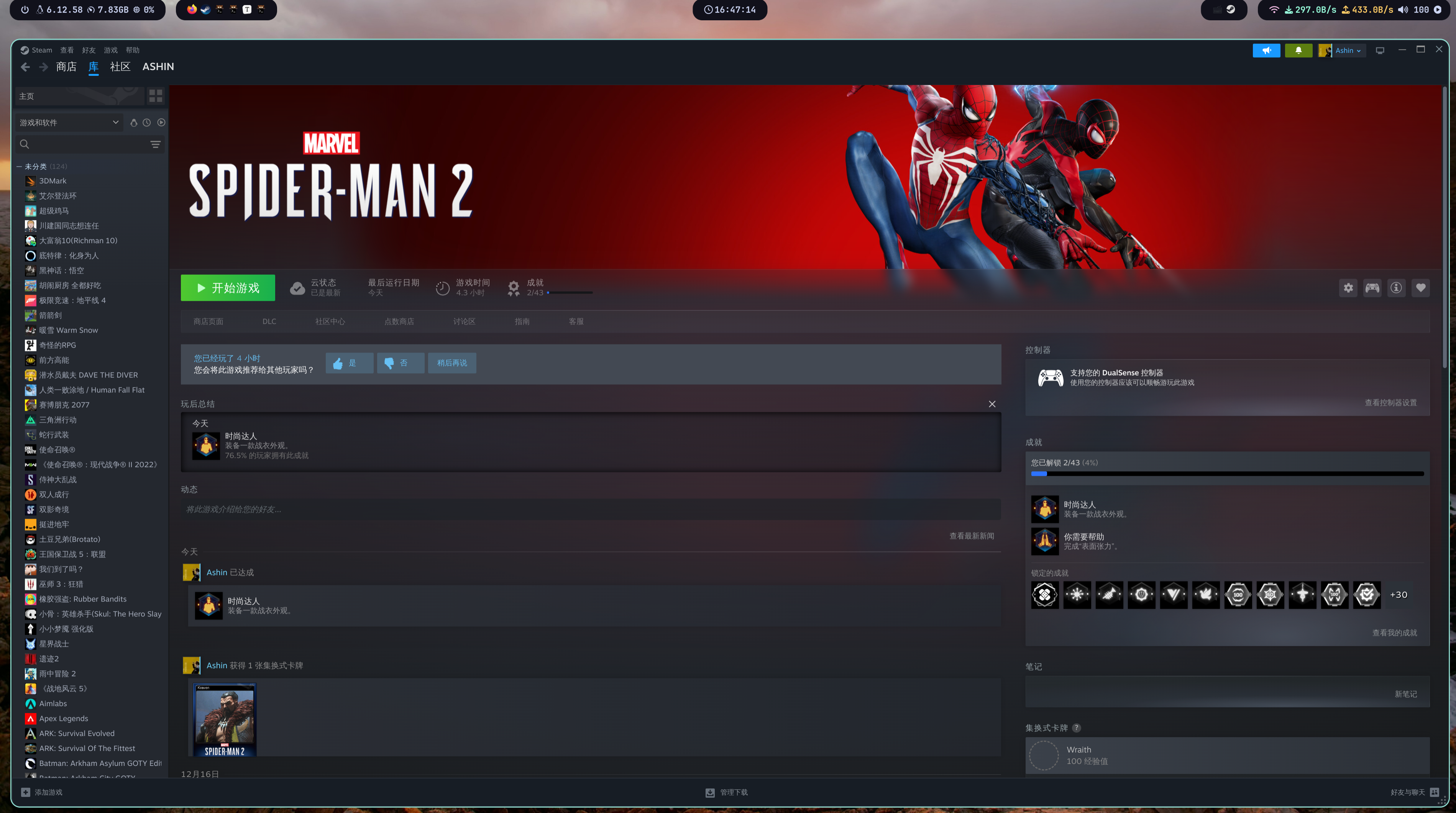Click the Firefox icon in top bar
This screenshot has height=813, width=1456.
(x=192, y=10)
